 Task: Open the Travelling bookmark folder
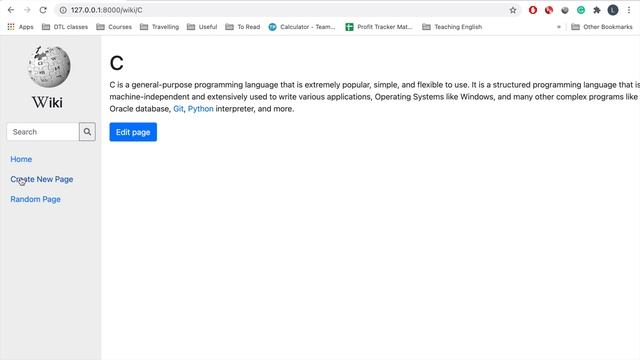(x=159, y=27)
